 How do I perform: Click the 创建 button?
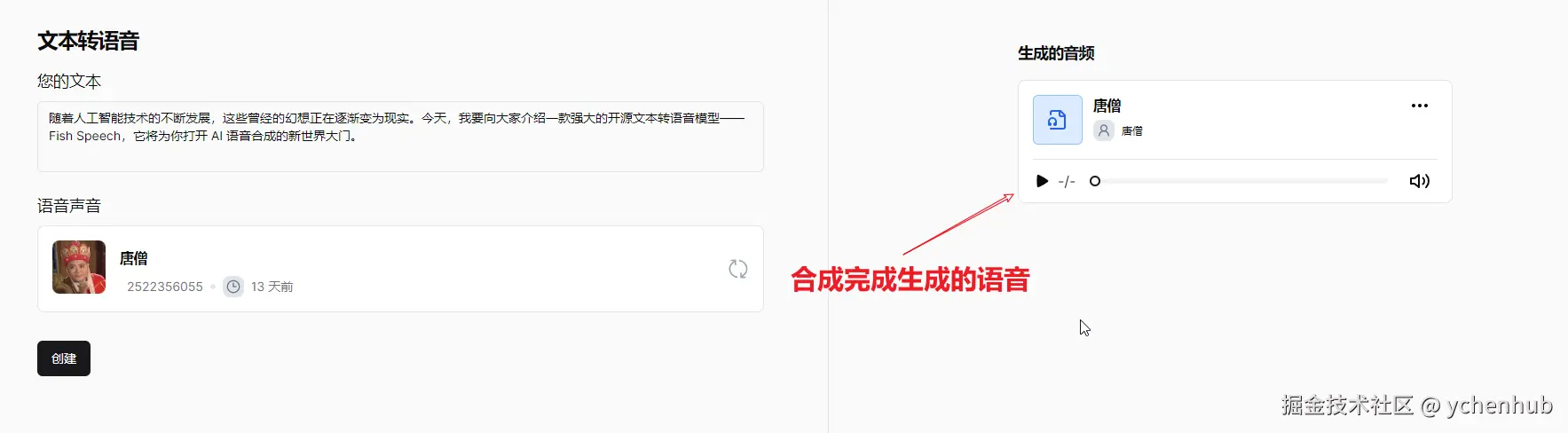tap(64, 358)
